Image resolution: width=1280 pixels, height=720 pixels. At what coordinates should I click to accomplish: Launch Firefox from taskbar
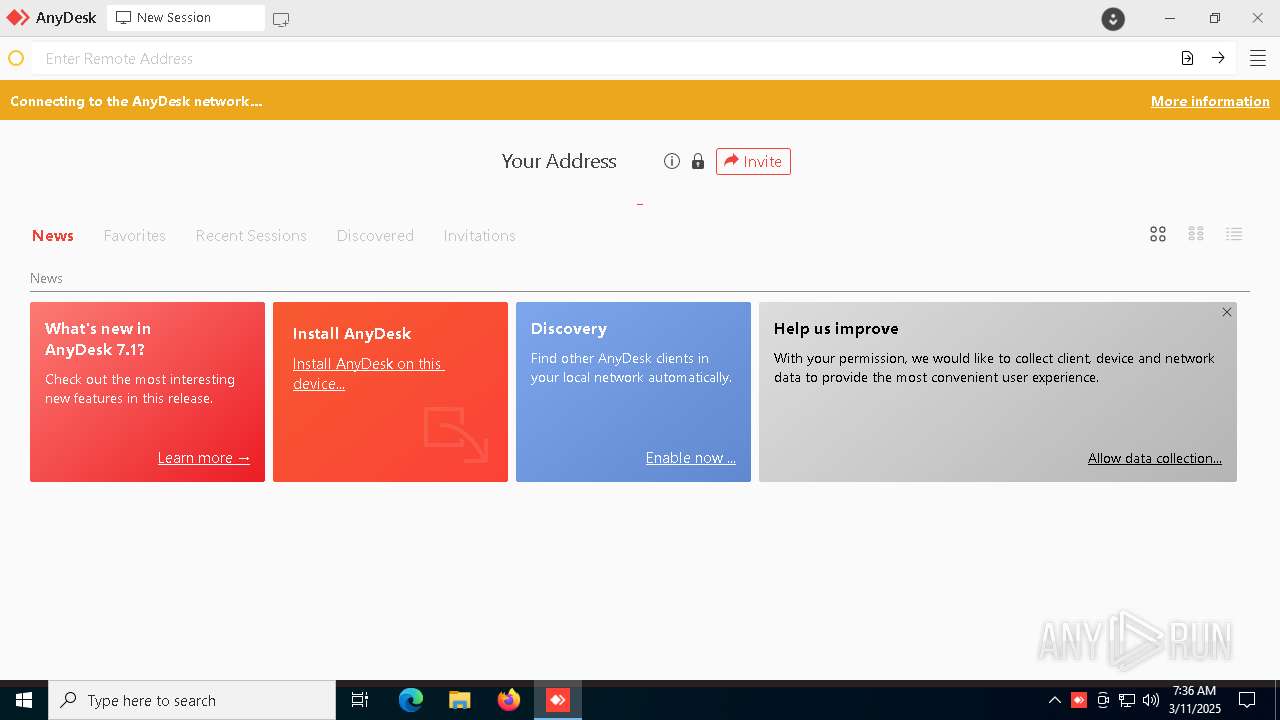click(509, 700)
